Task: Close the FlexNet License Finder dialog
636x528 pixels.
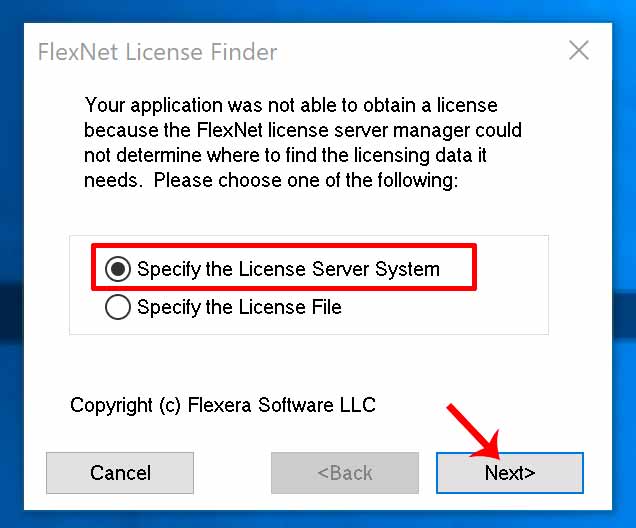Action: [578, 51]
